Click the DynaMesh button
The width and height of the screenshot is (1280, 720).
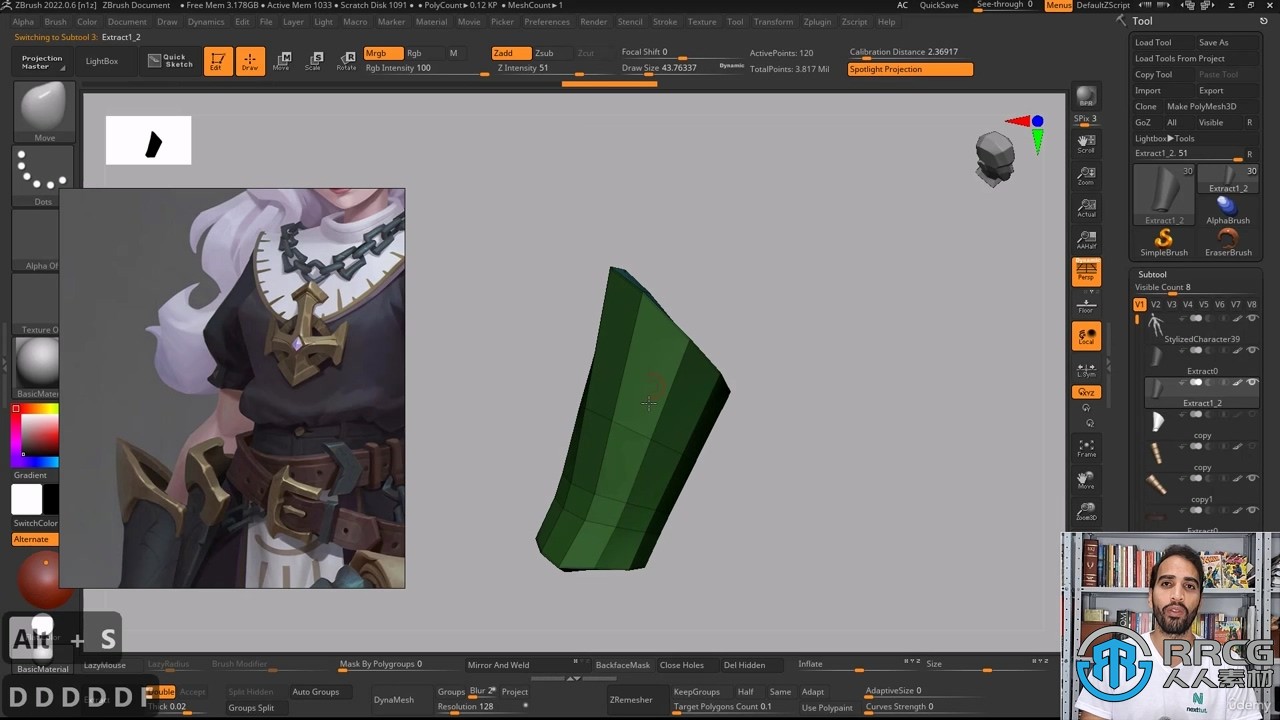tap(394, 699)
